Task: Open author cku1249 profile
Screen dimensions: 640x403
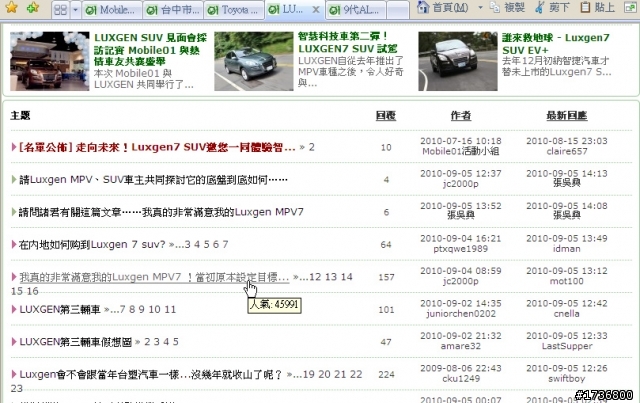Action: click(x=461, y=379)
